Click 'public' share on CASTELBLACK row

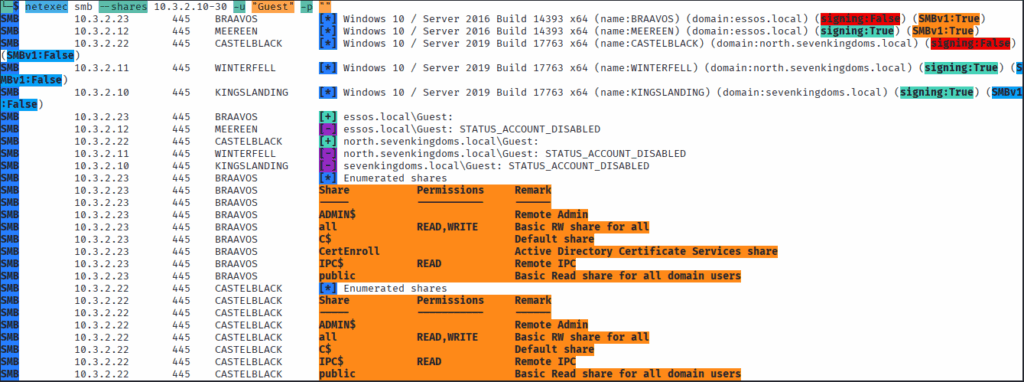click(x=337, y=374)
